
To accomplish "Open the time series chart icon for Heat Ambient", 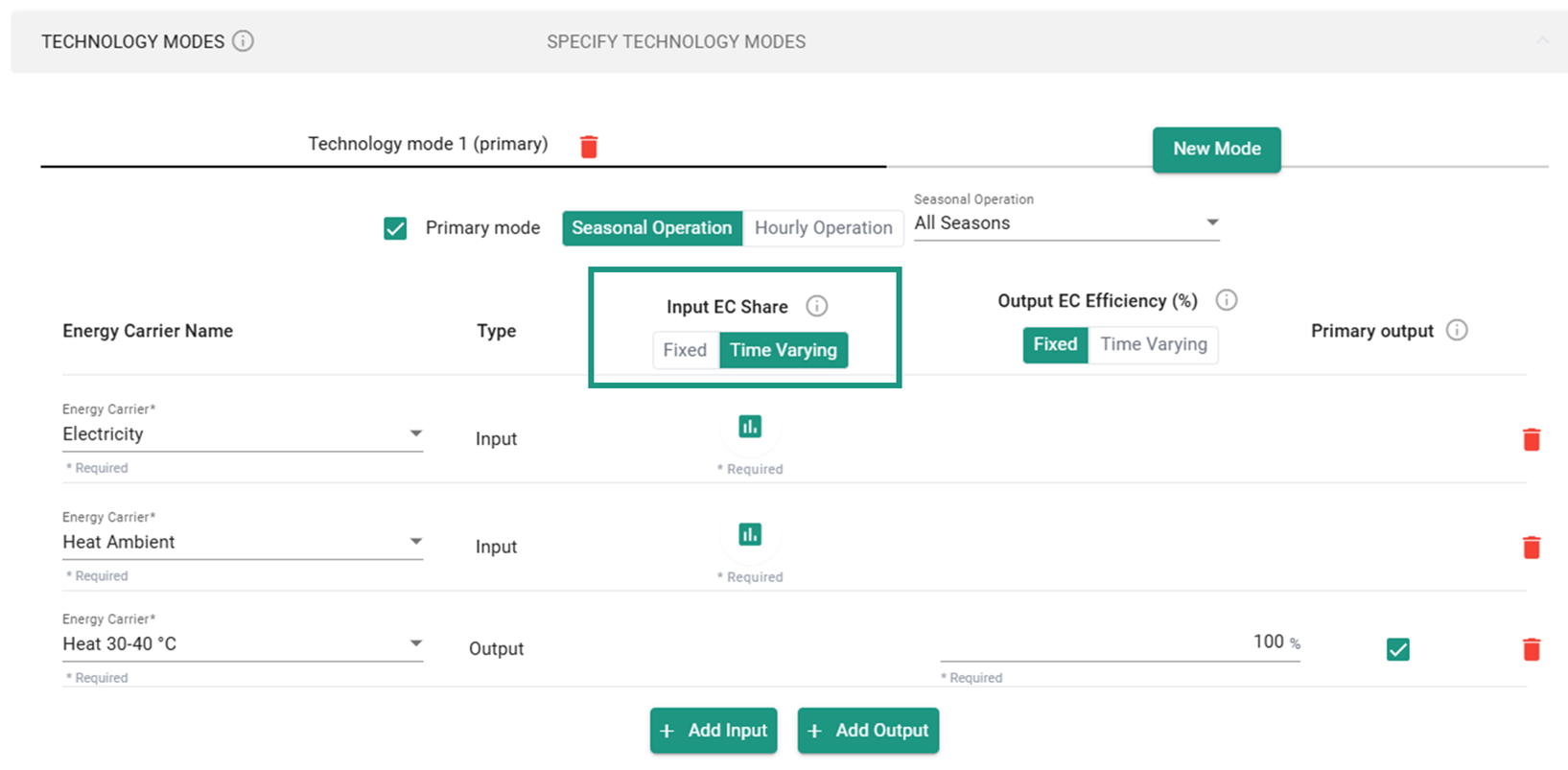I will pos(750,535).
